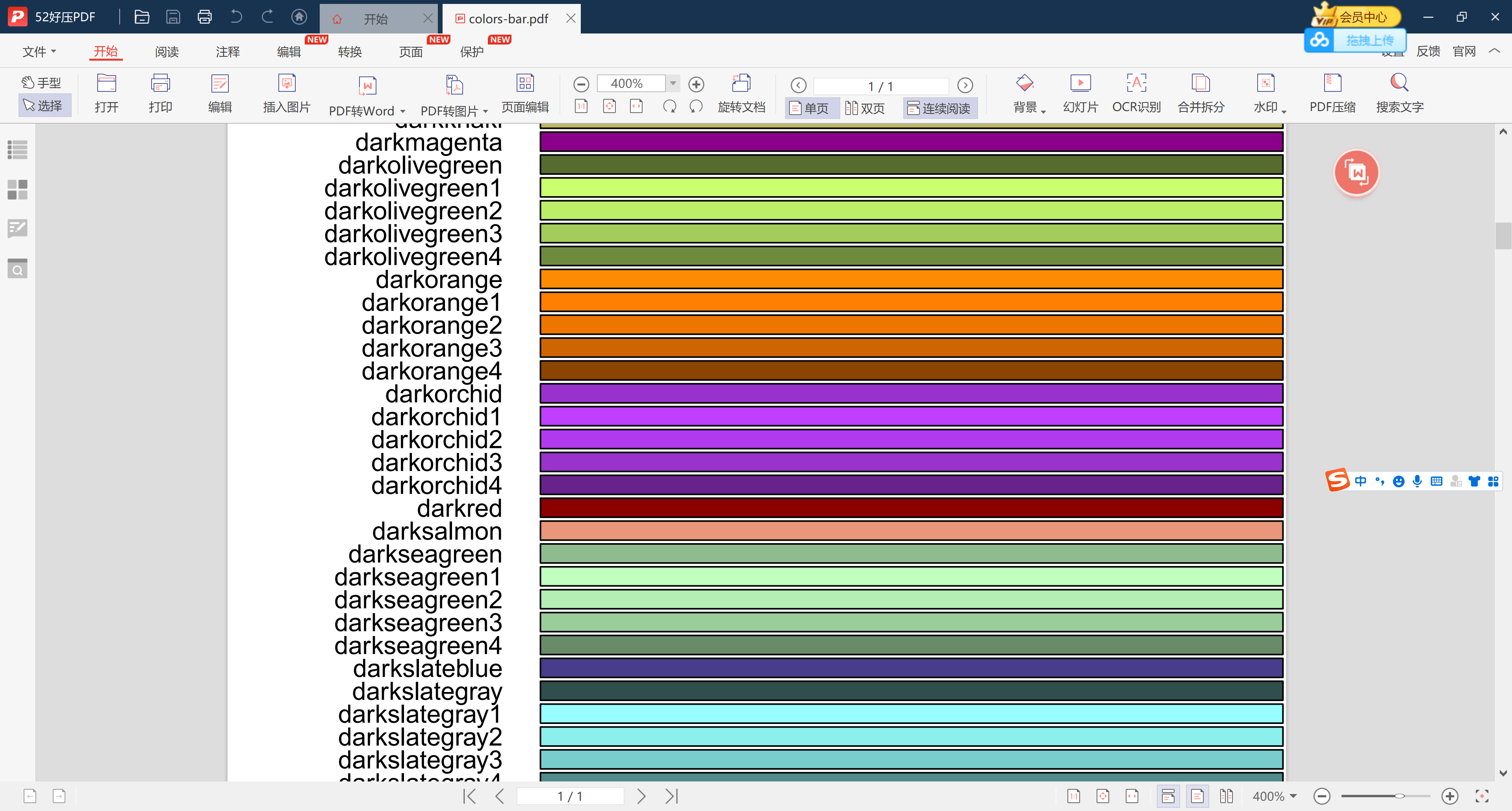Expand the PDF转Word dropdown arrow
This screenshot has height=811, width=1512.
coord(403,111)
